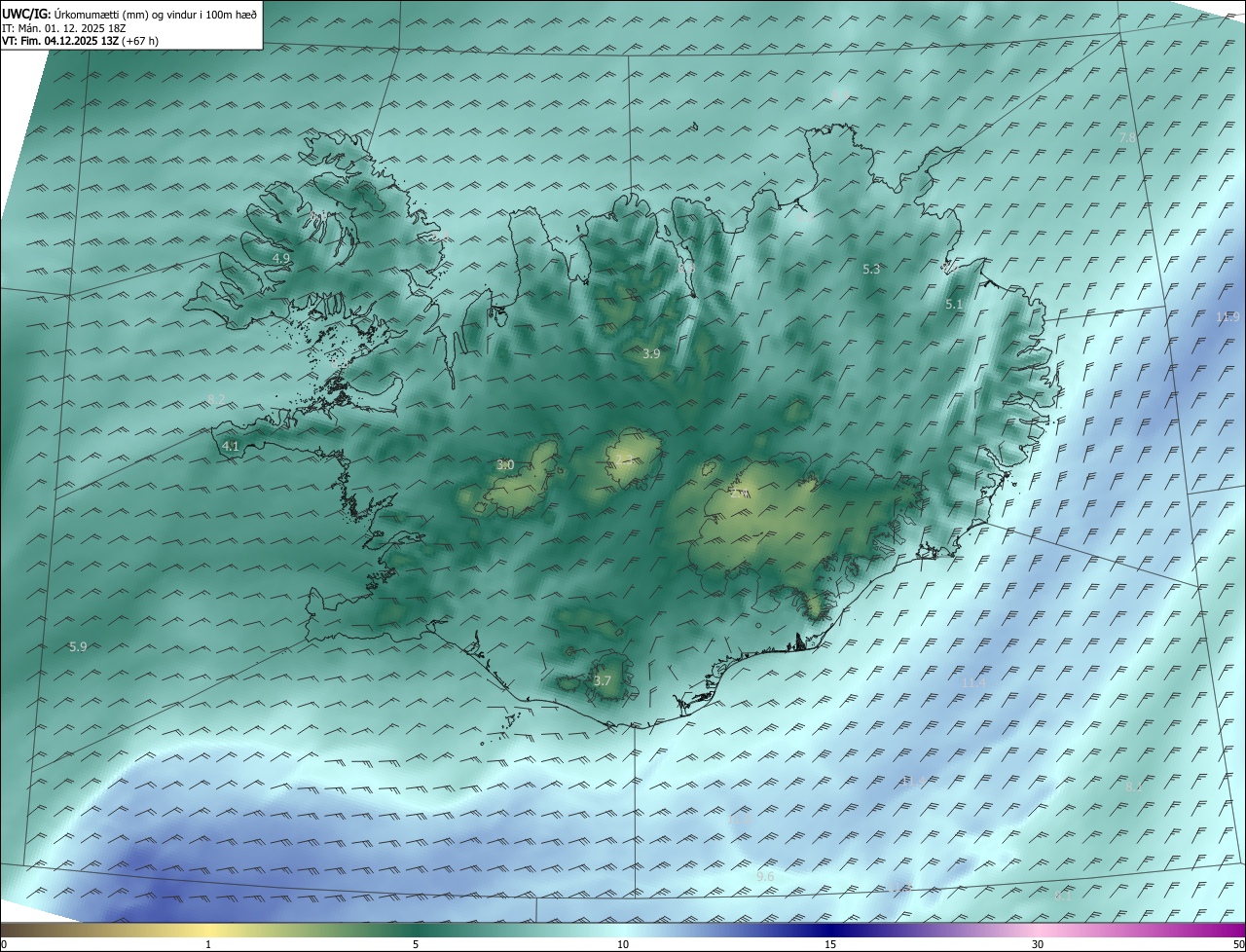Click the 50 tick on the color scale
1246x952 pixels.
point(1238,945)
